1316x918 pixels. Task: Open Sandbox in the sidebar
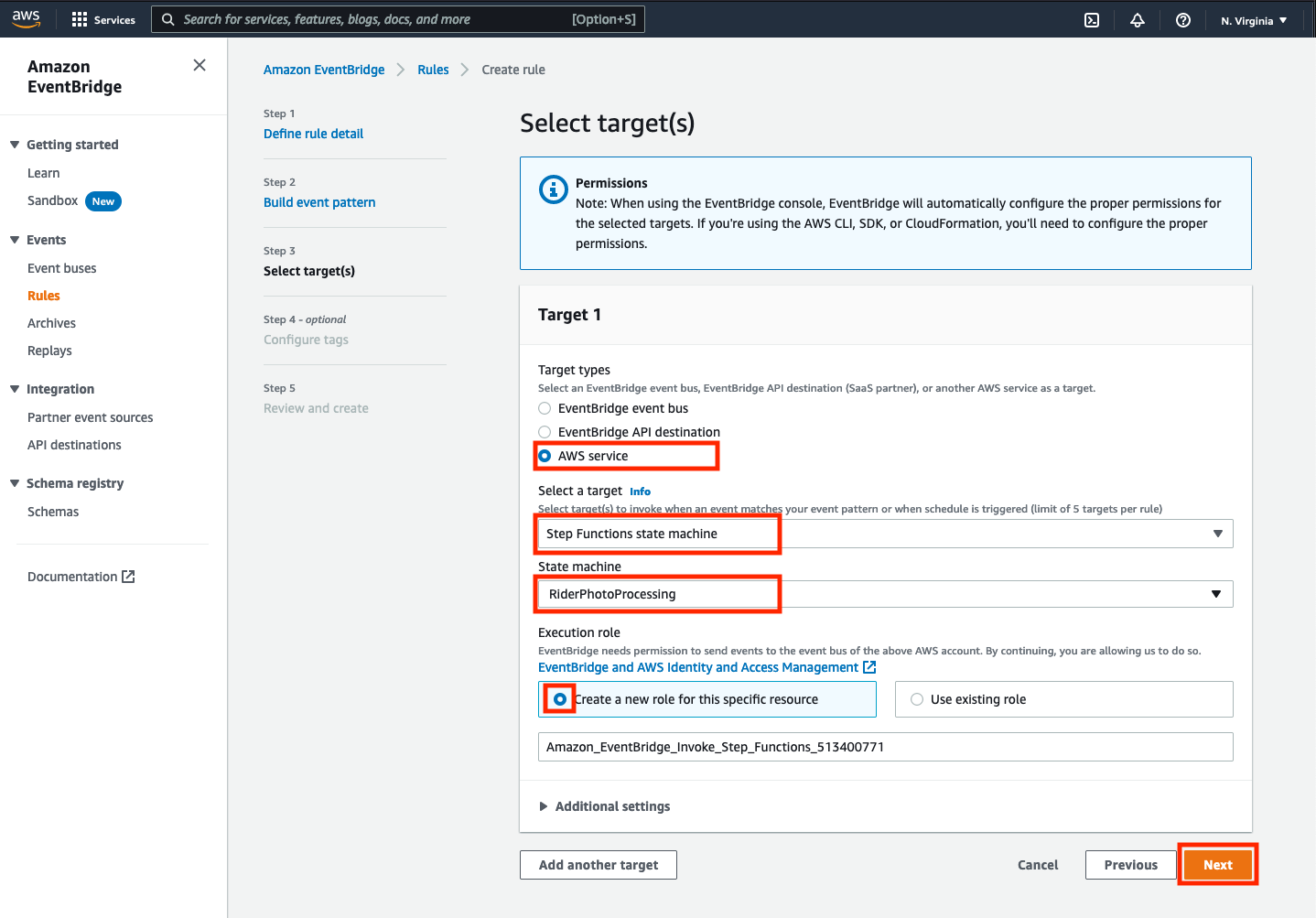coord(52,200)
